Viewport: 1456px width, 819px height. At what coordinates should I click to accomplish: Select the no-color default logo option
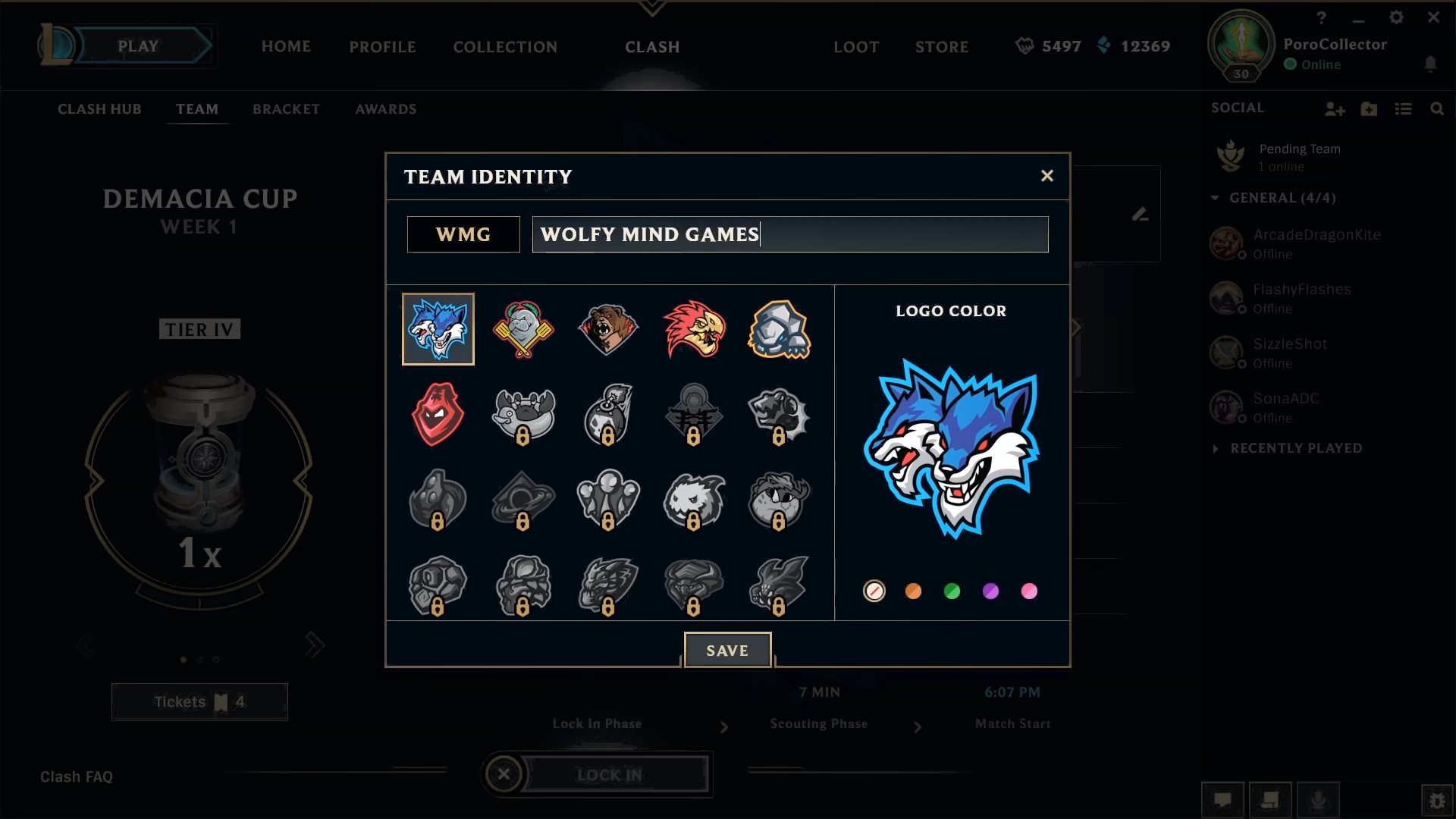click(874, 591)
